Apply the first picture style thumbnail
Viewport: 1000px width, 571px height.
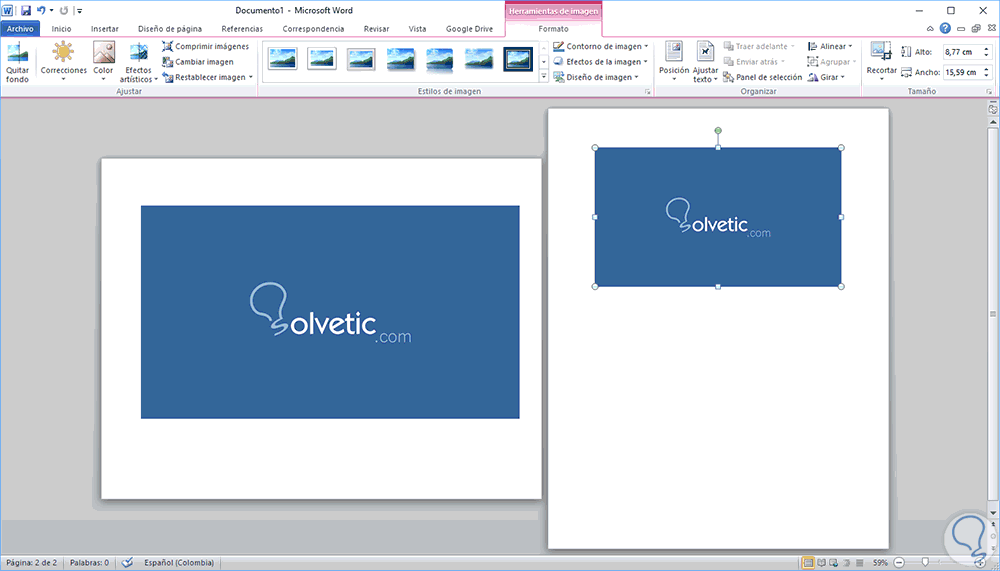pos(283,59)
